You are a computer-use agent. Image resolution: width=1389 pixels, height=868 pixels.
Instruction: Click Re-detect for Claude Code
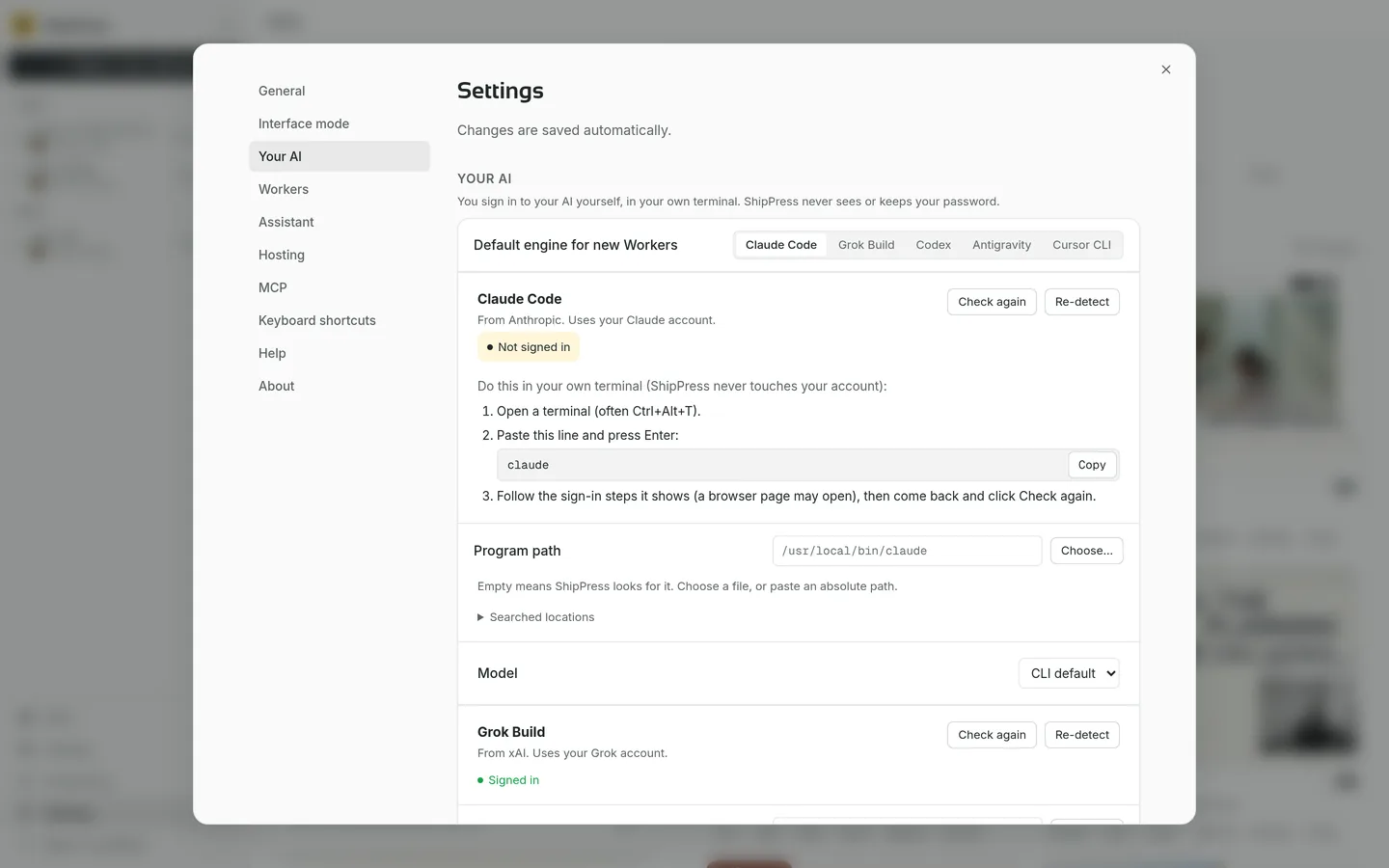tap(1082, 302)
